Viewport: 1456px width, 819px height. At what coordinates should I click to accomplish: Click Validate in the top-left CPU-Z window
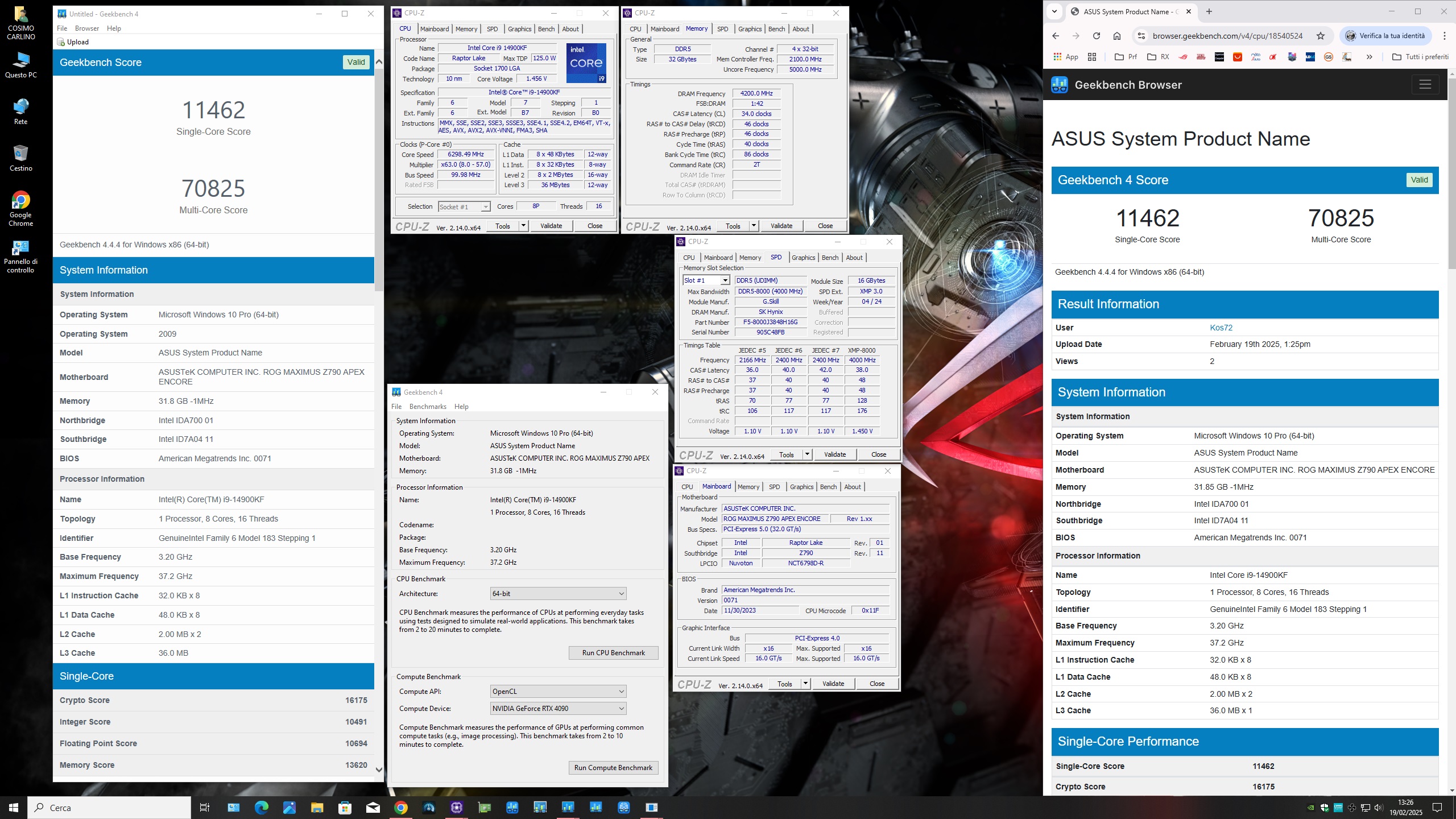(551, 226)
